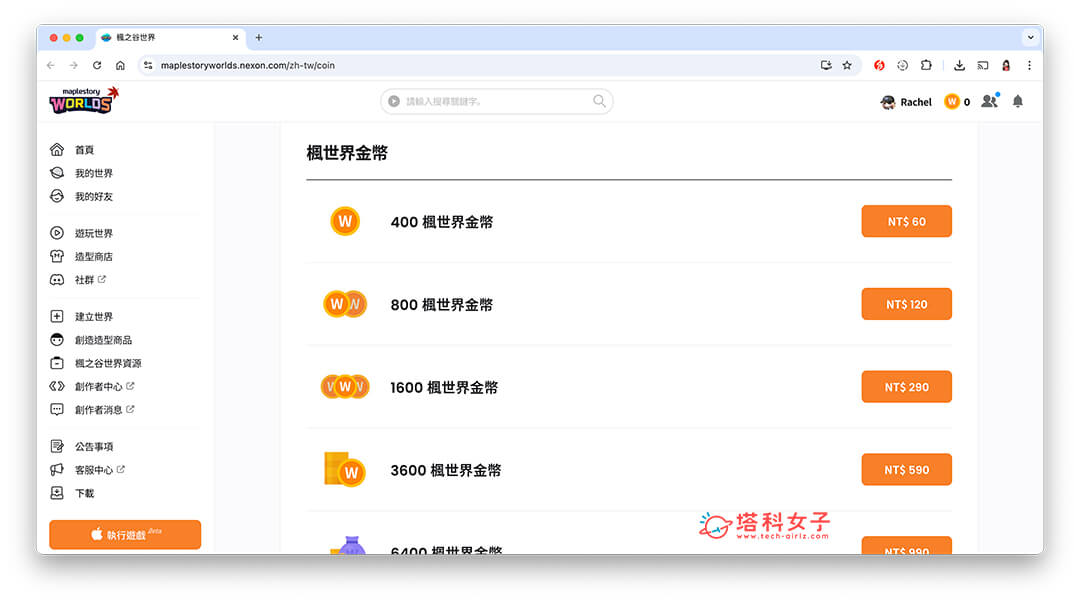The height and width of the screenshot is (602, 1080).
Task: Open 公告事項 in sidebar
Action: coord(94,447)
